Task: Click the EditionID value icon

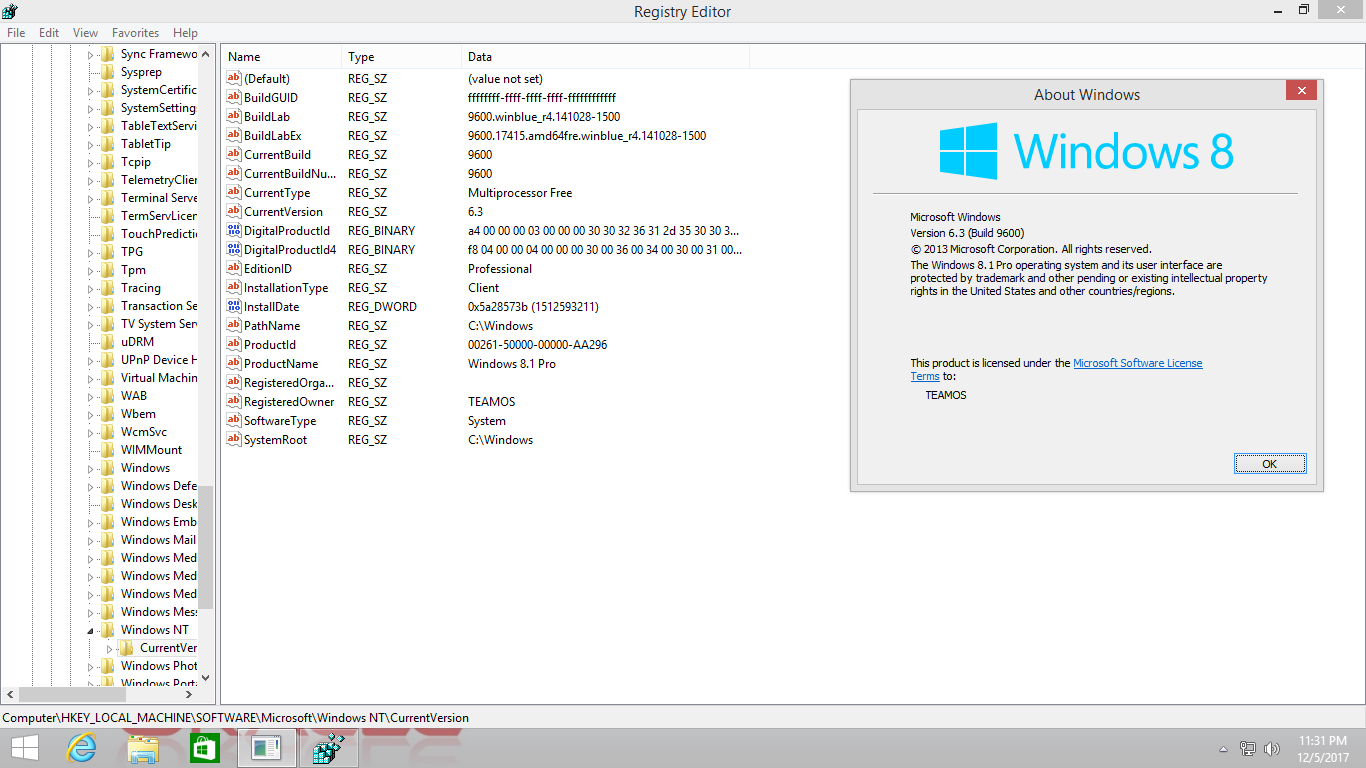Action: [234, 269]
